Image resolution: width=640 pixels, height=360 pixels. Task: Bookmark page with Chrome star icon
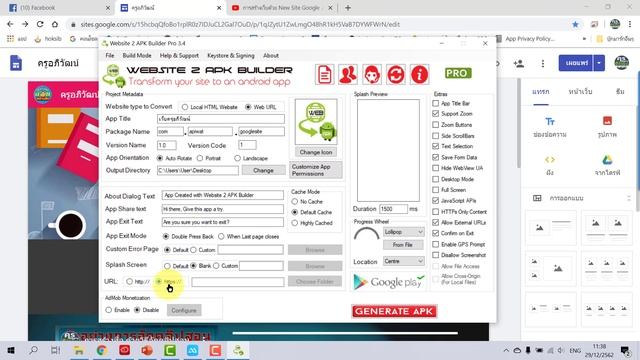point(575,24)
